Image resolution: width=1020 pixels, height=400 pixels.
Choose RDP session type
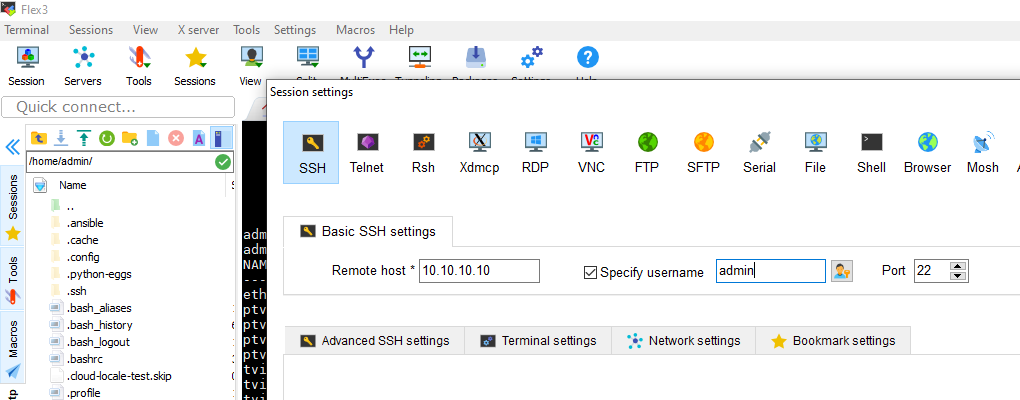click(535, 152)
